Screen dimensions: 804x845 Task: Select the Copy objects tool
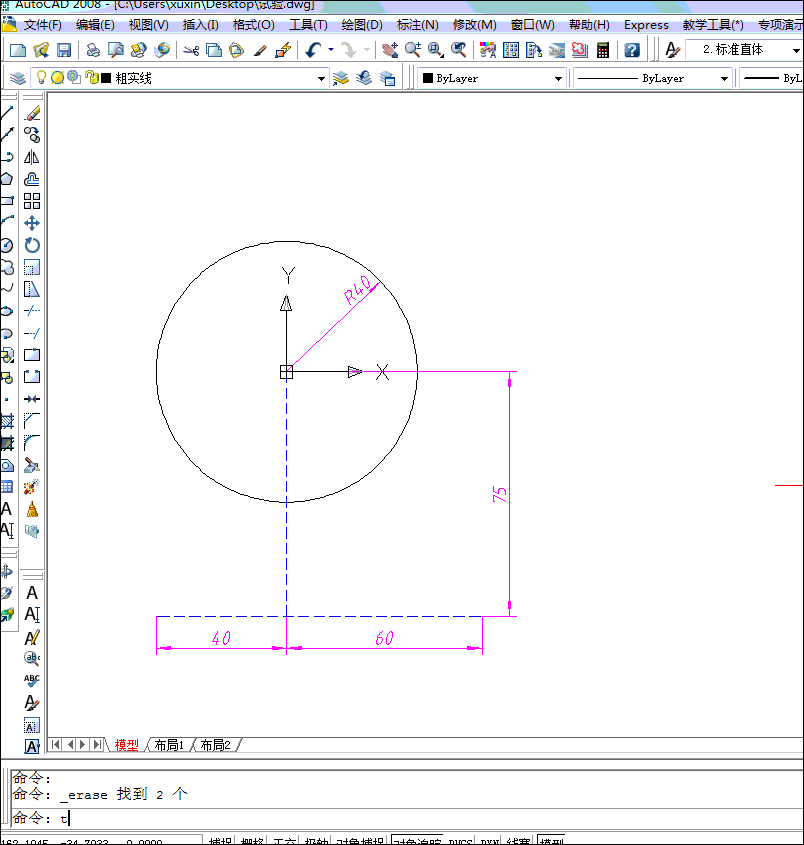(x=32, y=135)
